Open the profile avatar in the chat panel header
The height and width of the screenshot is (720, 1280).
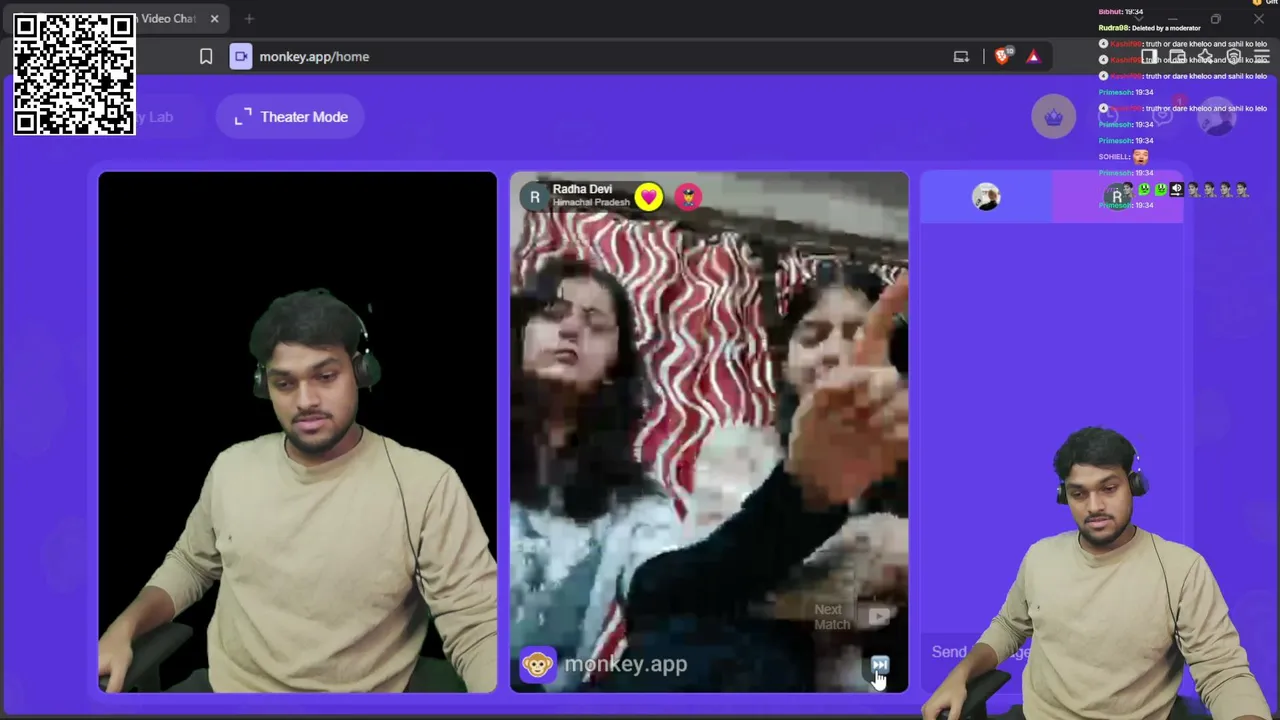pyautogui.click(x=986, y=197)
